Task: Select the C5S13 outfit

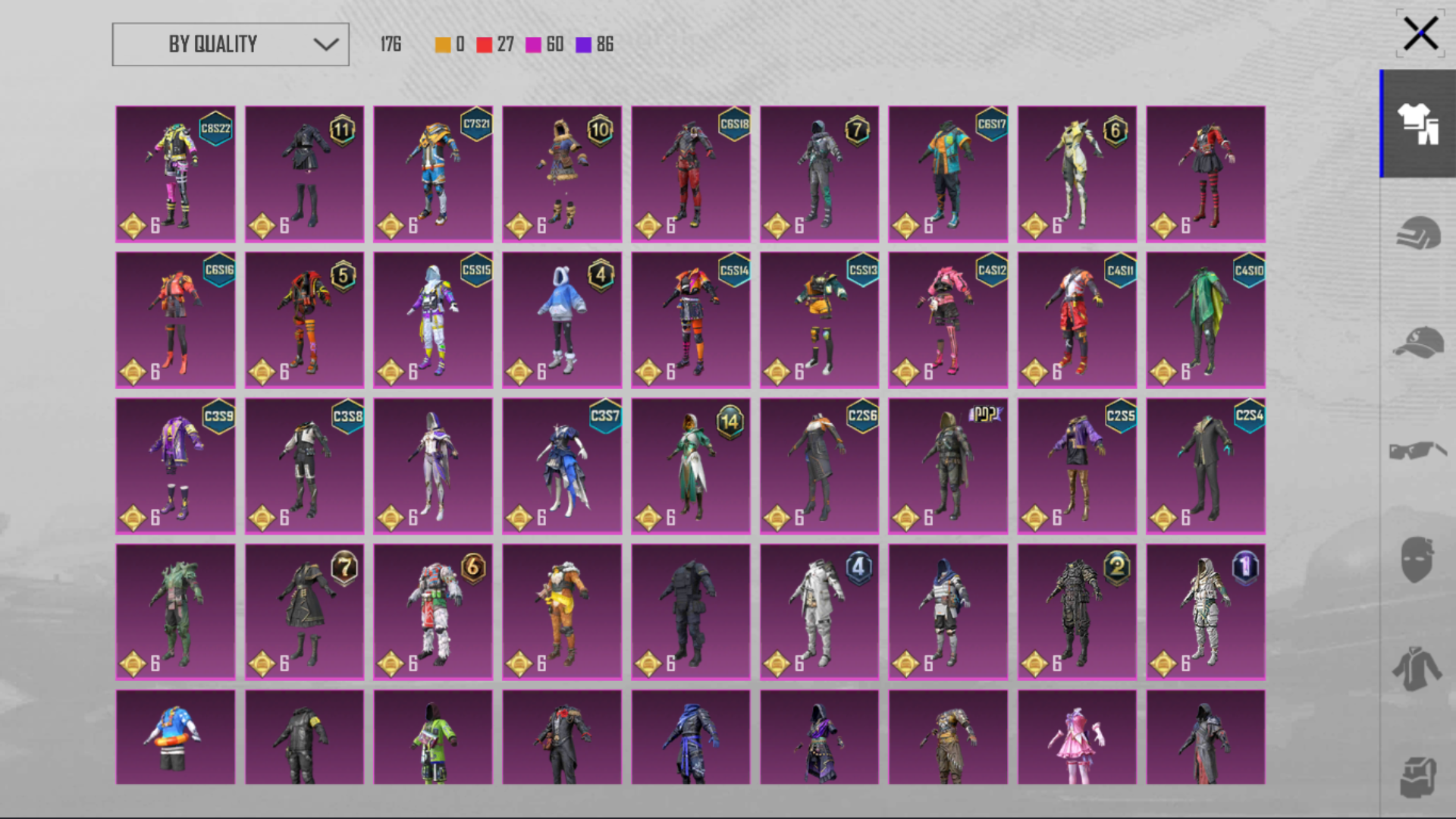Action: [819, 320]
